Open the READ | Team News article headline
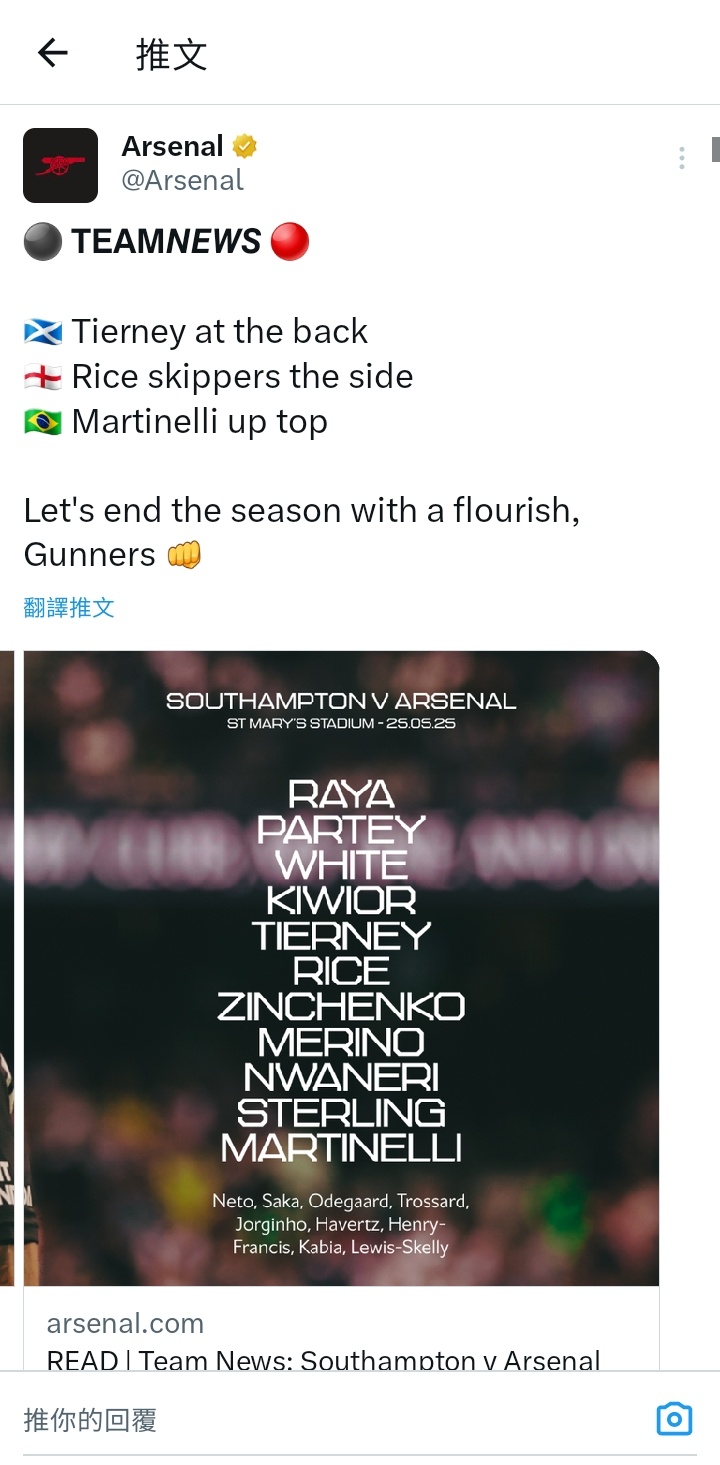This screenshot has height=1465, width=720. (324, 1358)
